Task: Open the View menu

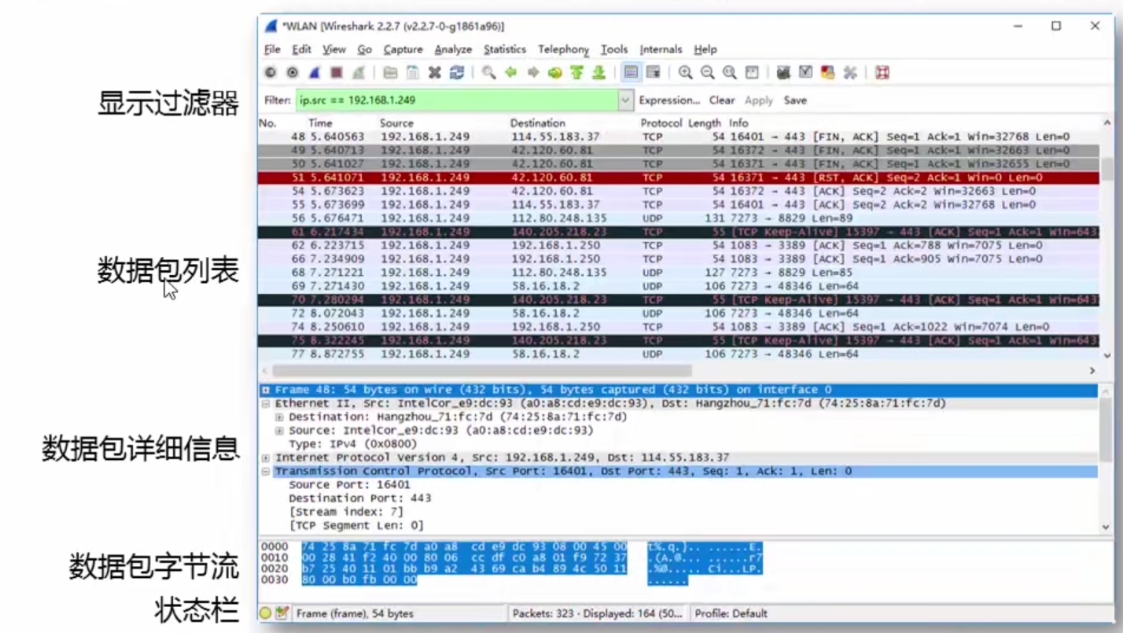Action: [334, 49]
